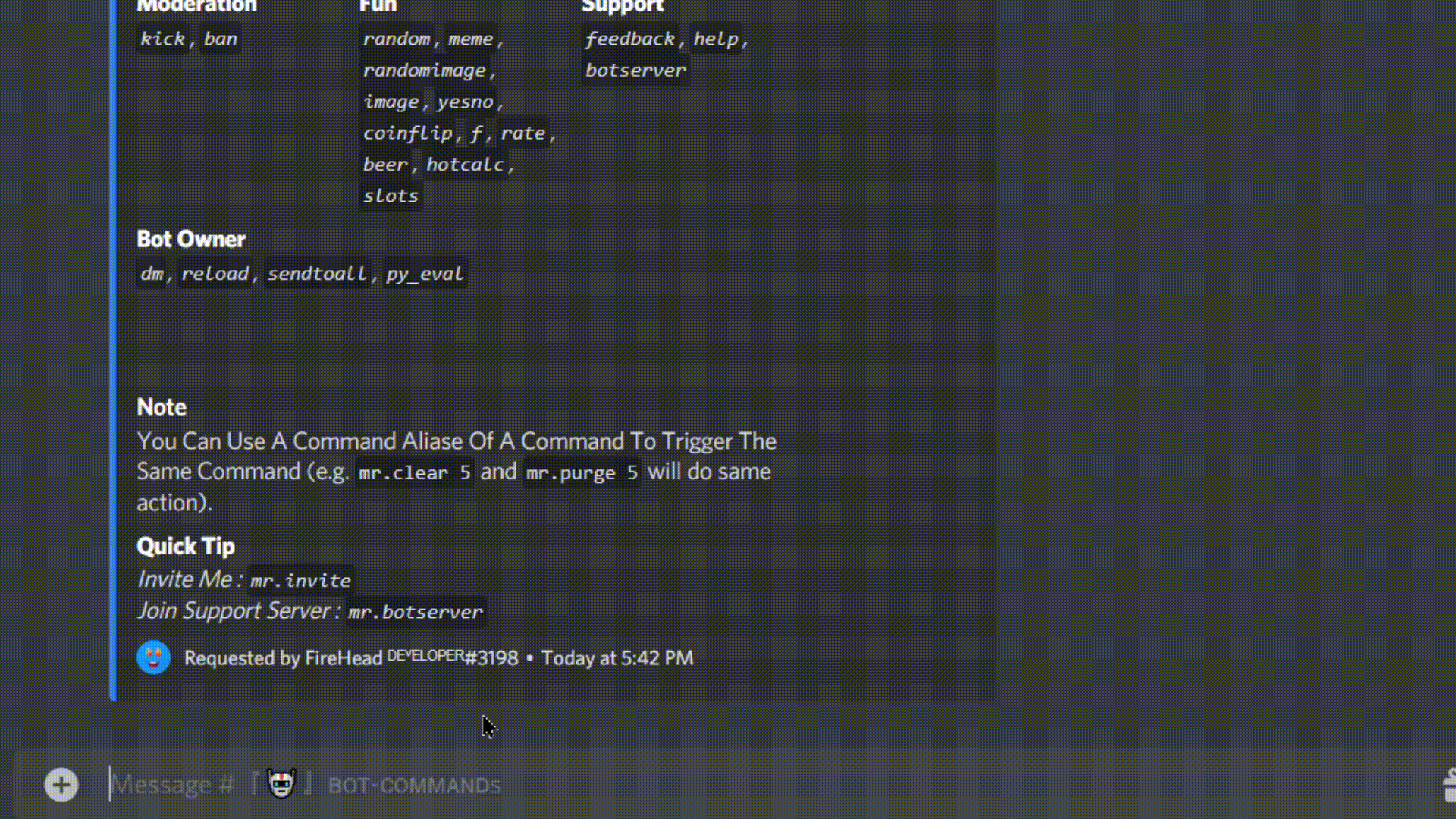
Task: Click the kick command label
Action: pos(162,39)
